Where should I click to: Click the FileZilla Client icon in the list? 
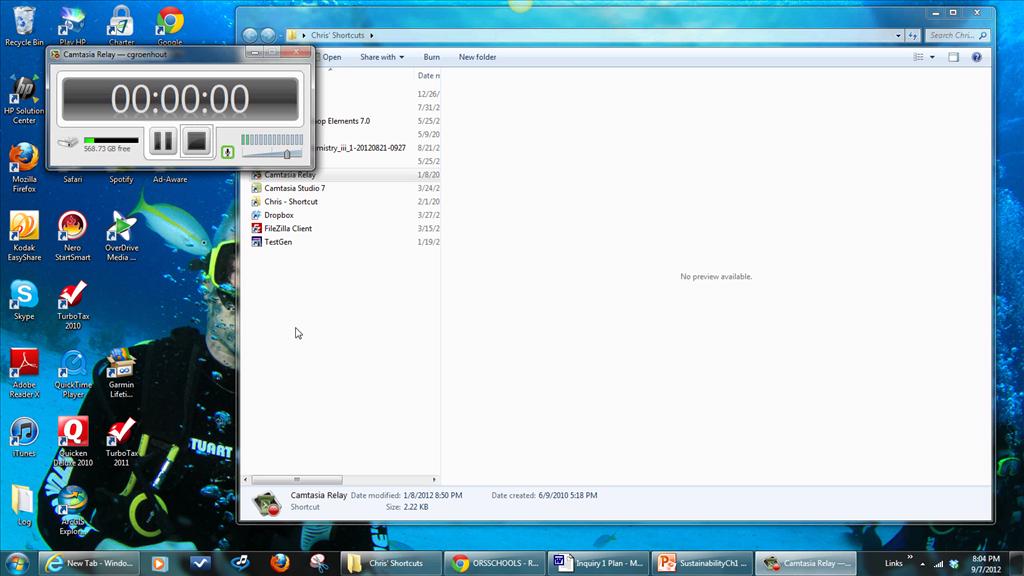click(257, 229)
